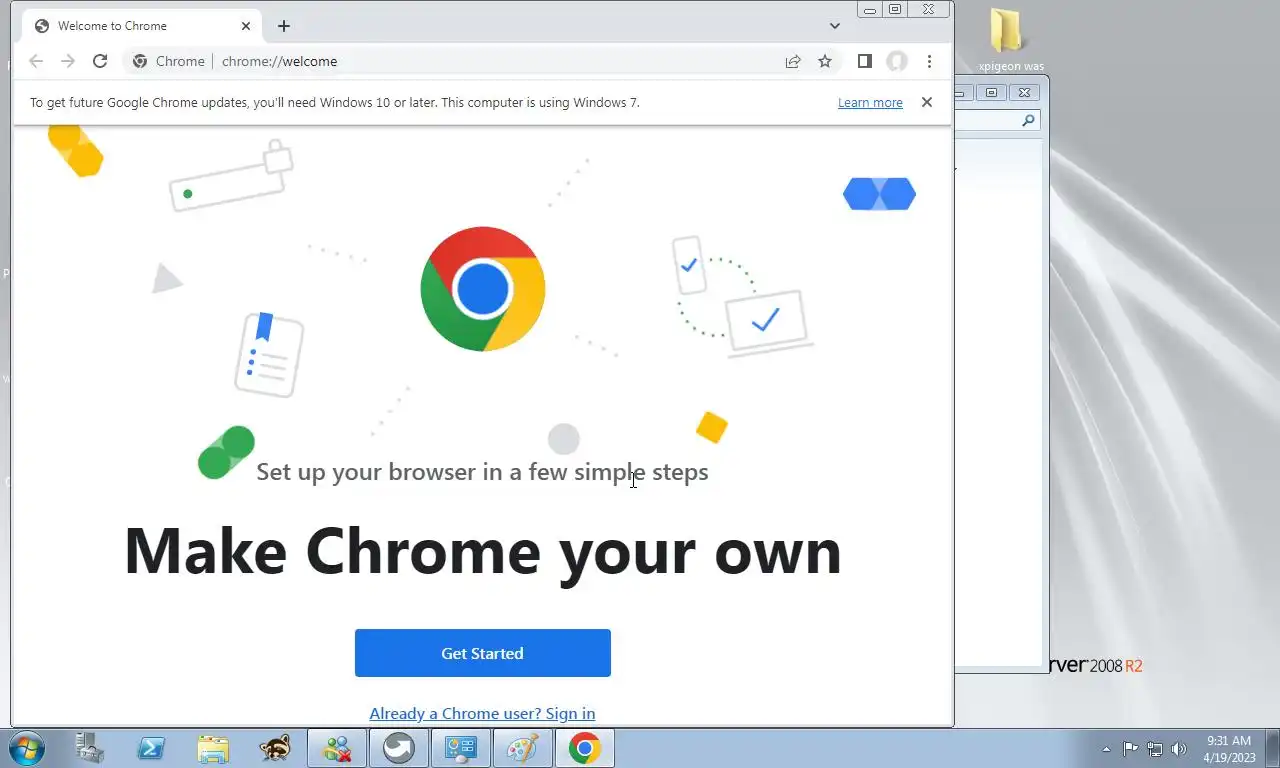Click the network tray icon

1155,748
